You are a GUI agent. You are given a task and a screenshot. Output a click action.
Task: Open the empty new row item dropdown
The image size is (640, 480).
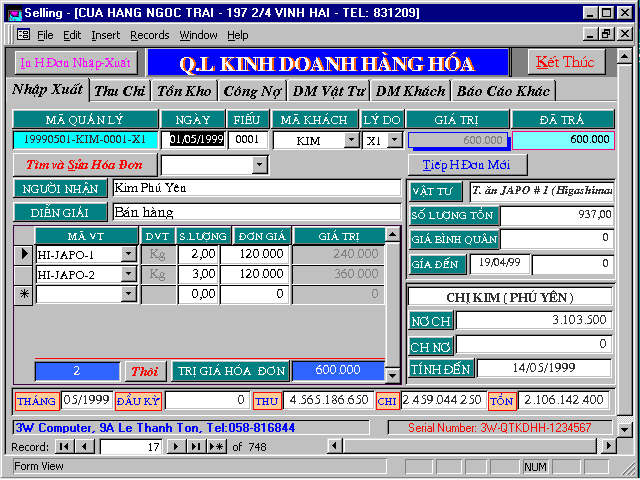129,294
